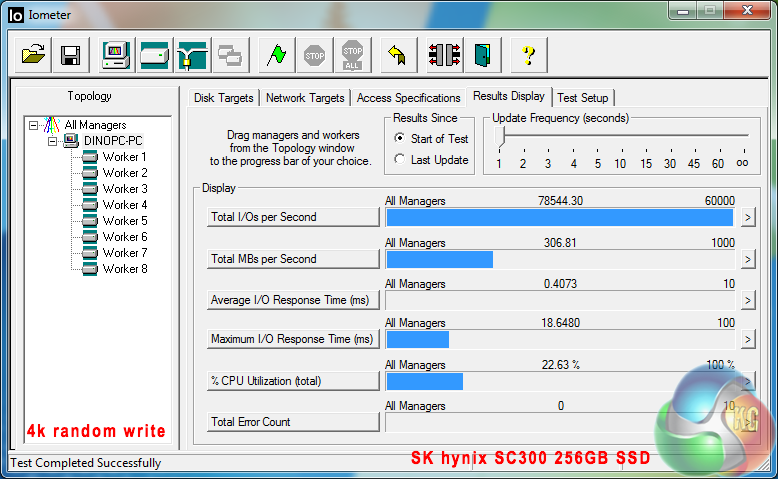Collapse the All Managers tree node
This screenshot has height=479, width=778.
tap(34, 125)
